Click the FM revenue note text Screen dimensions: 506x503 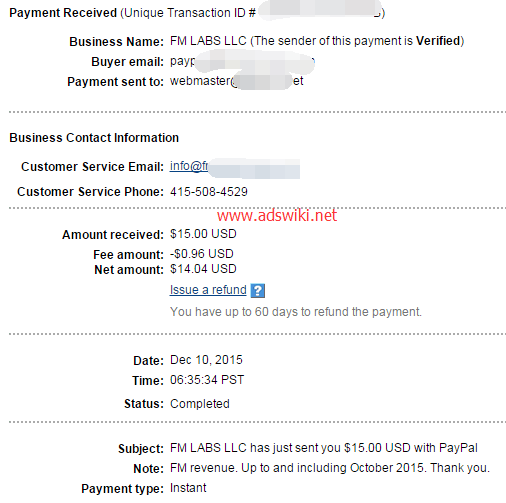pyautogui.click(x=330, y=468)
